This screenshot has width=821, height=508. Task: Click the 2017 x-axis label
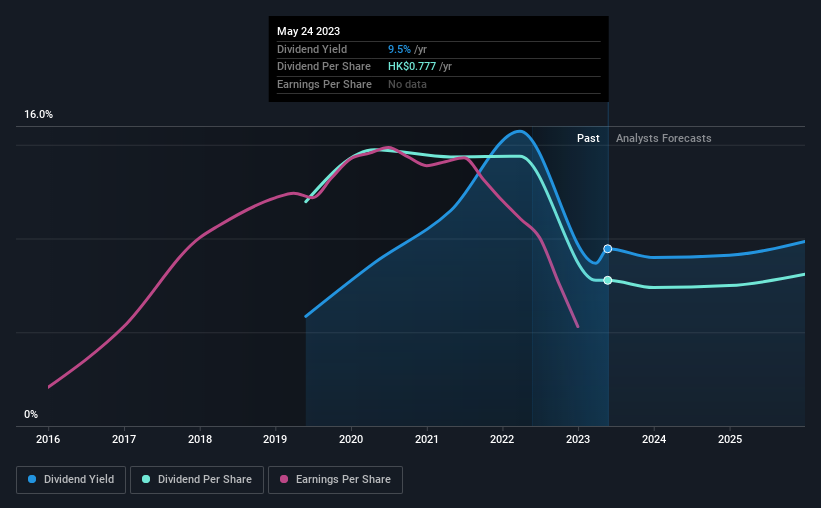click(124, 439)
